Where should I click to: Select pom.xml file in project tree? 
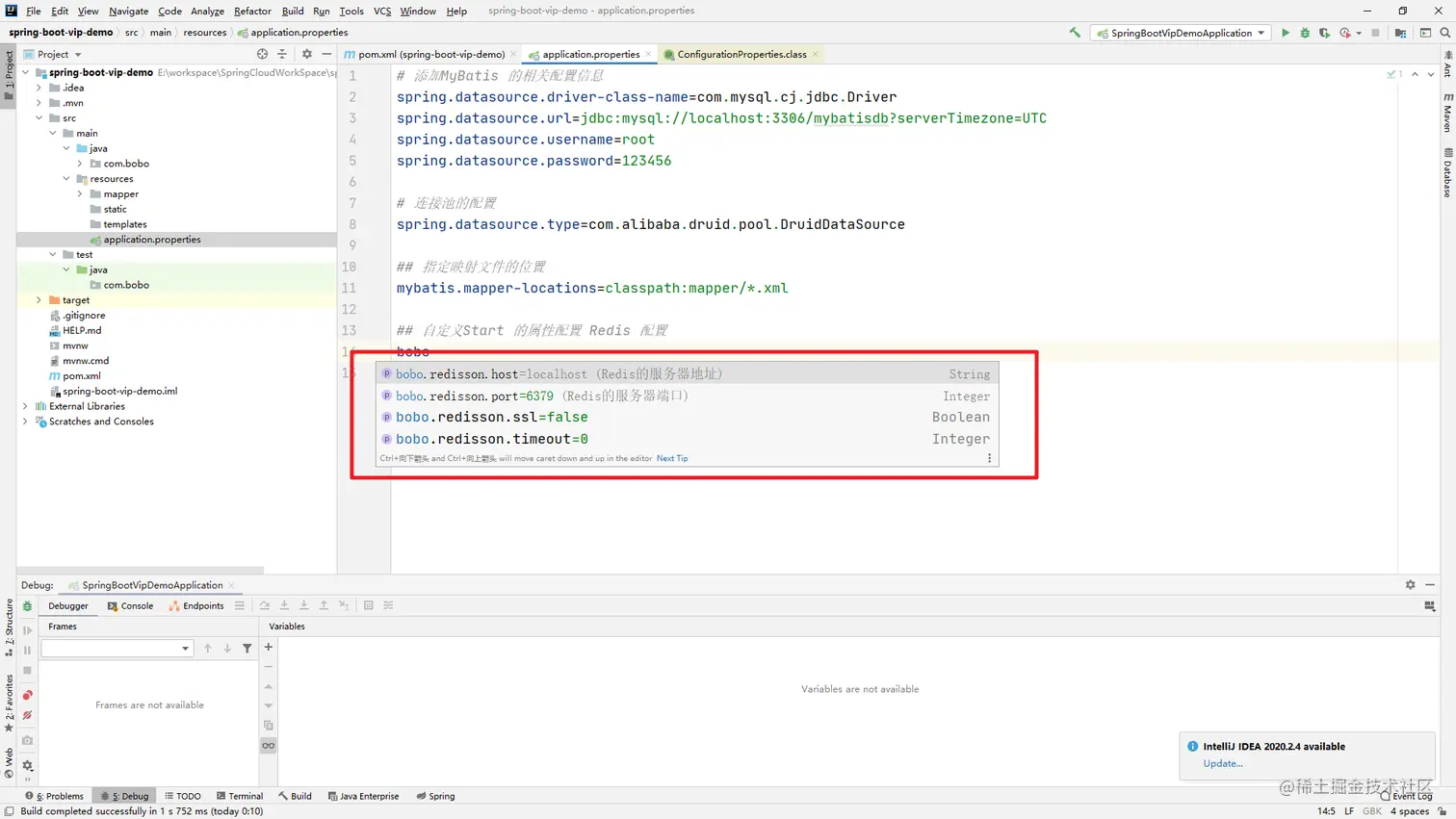click(x=81, y=376)
